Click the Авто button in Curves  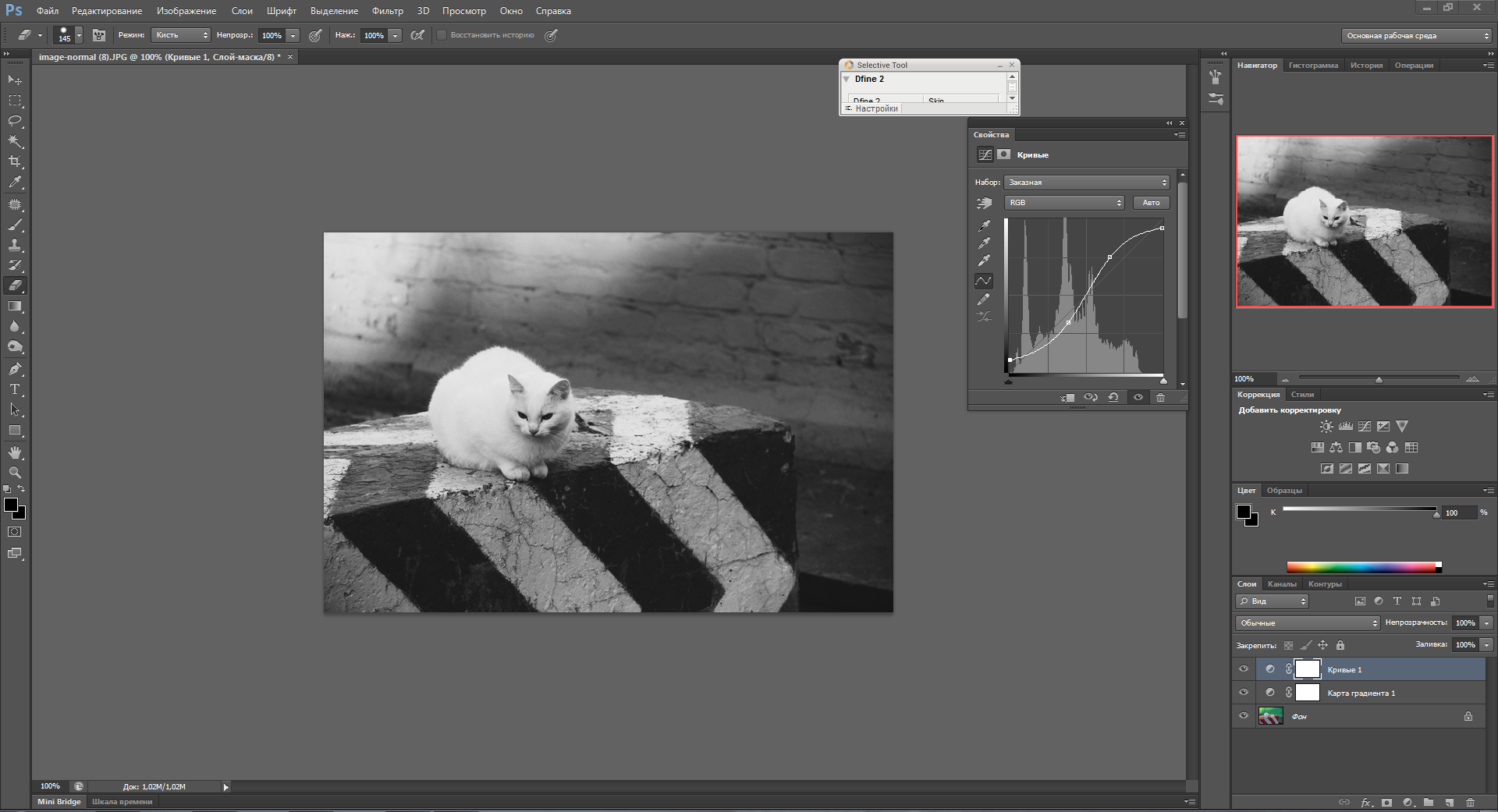pos(1151,203)
